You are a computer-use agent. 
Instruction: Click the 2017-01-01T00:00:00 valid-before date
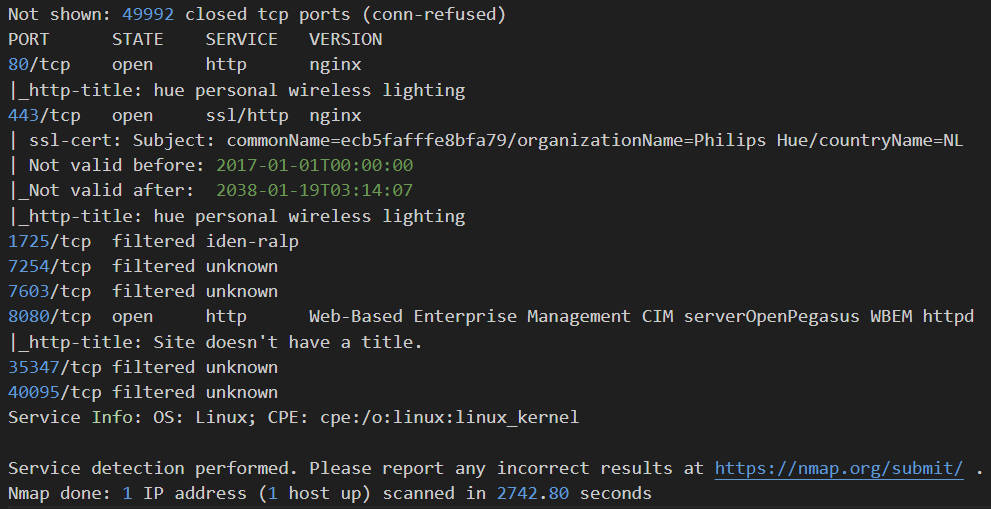[x=315, y=166]
